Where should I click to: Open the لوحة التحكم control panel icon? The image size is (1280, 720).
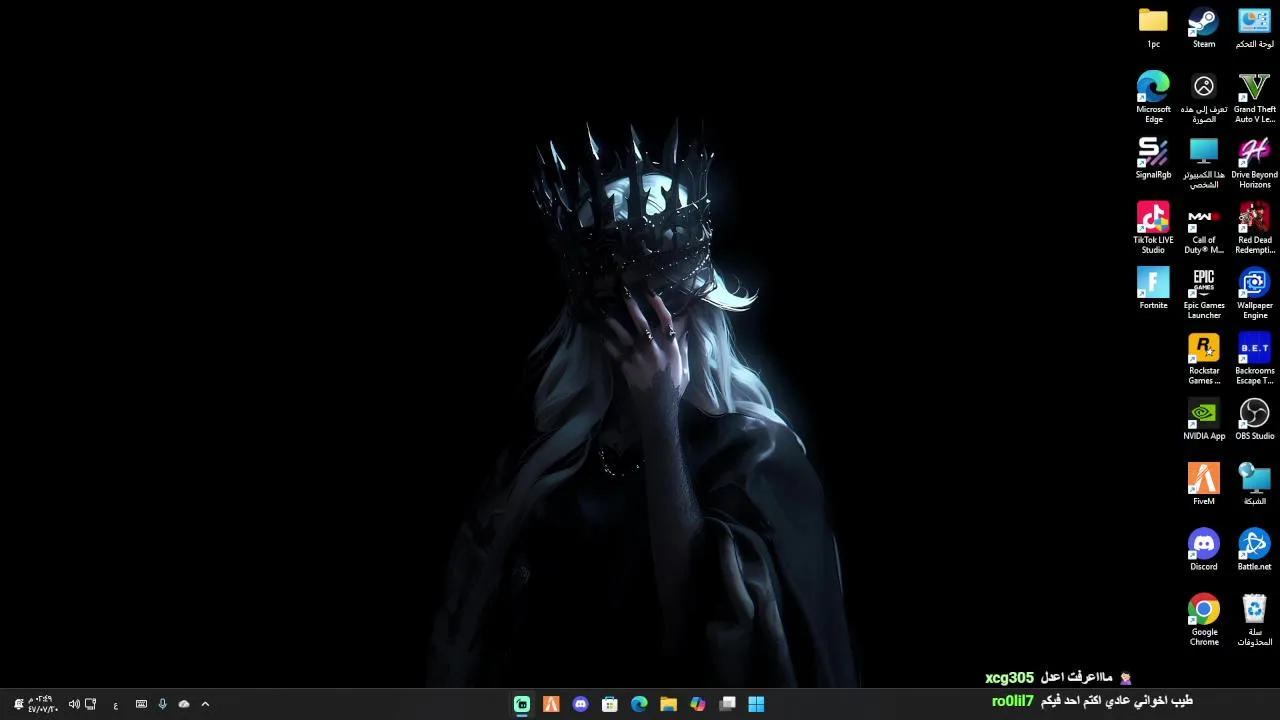coord(1254,28)
